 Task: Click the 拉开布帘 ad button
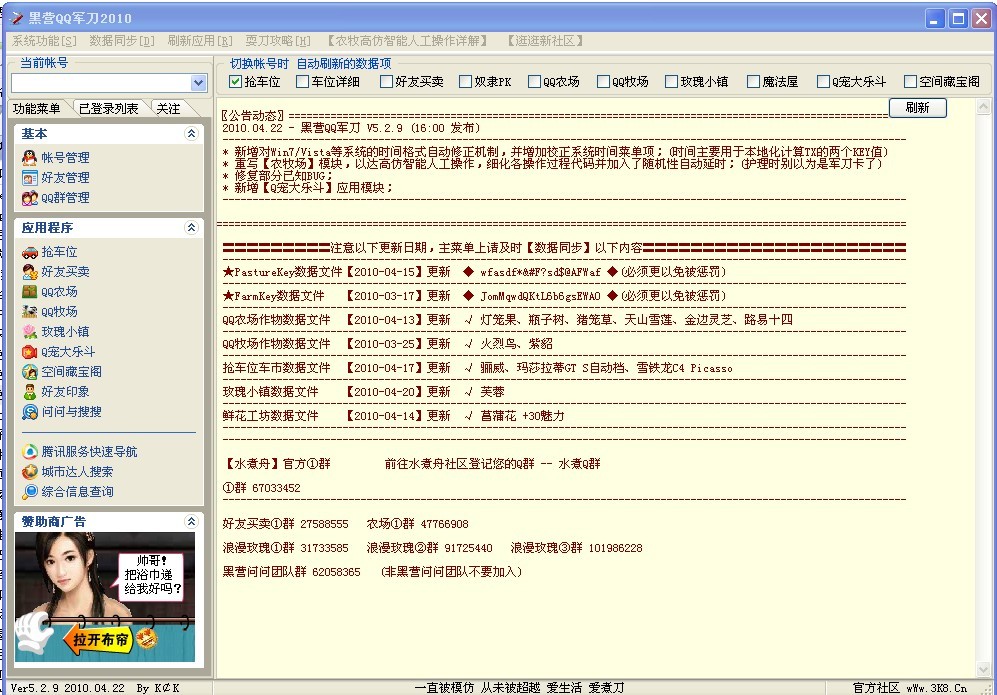(x=100, y=639)
